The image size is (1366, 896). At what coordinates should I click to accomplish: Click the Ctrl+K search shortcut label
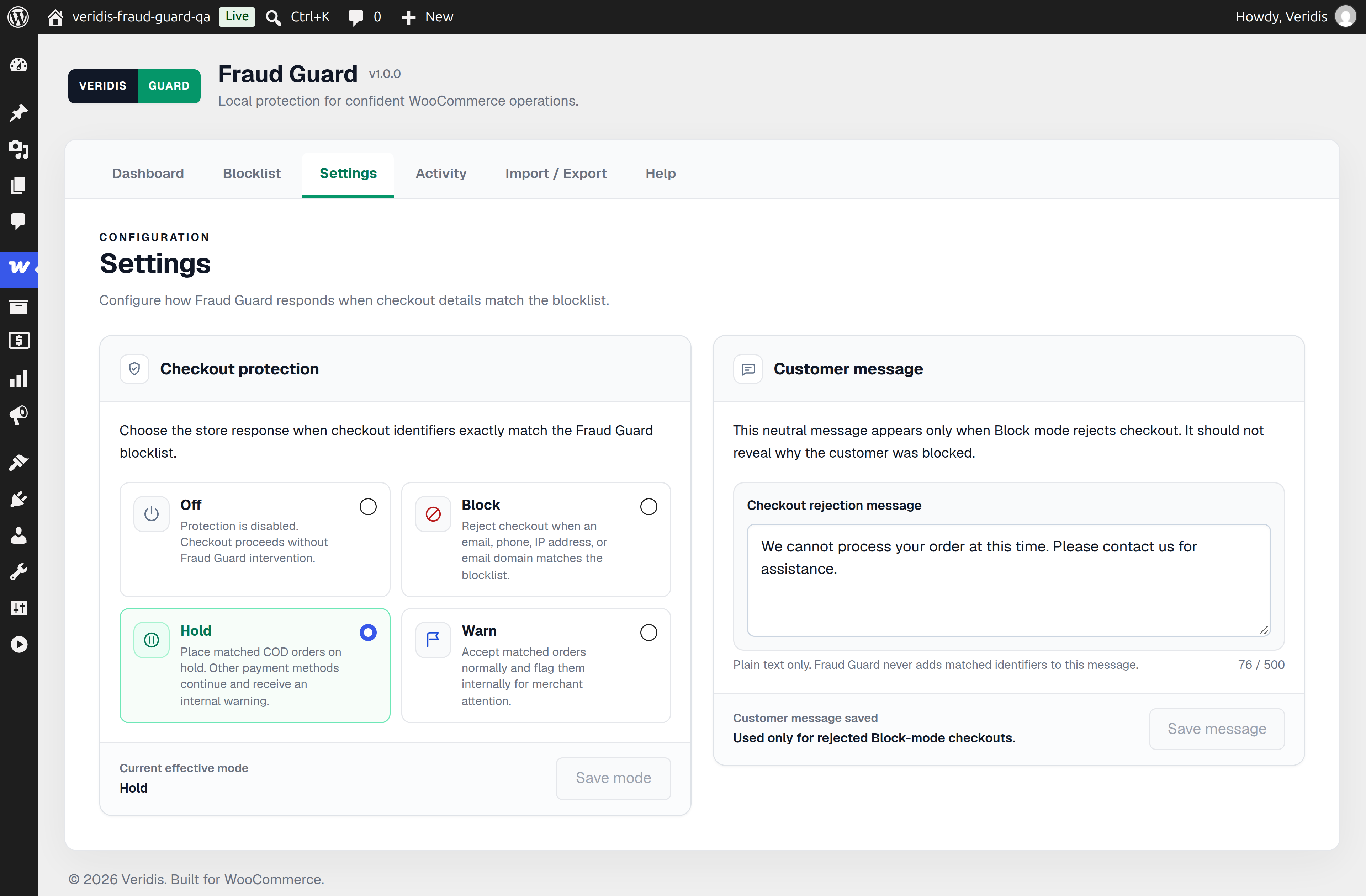click(310, 17)
